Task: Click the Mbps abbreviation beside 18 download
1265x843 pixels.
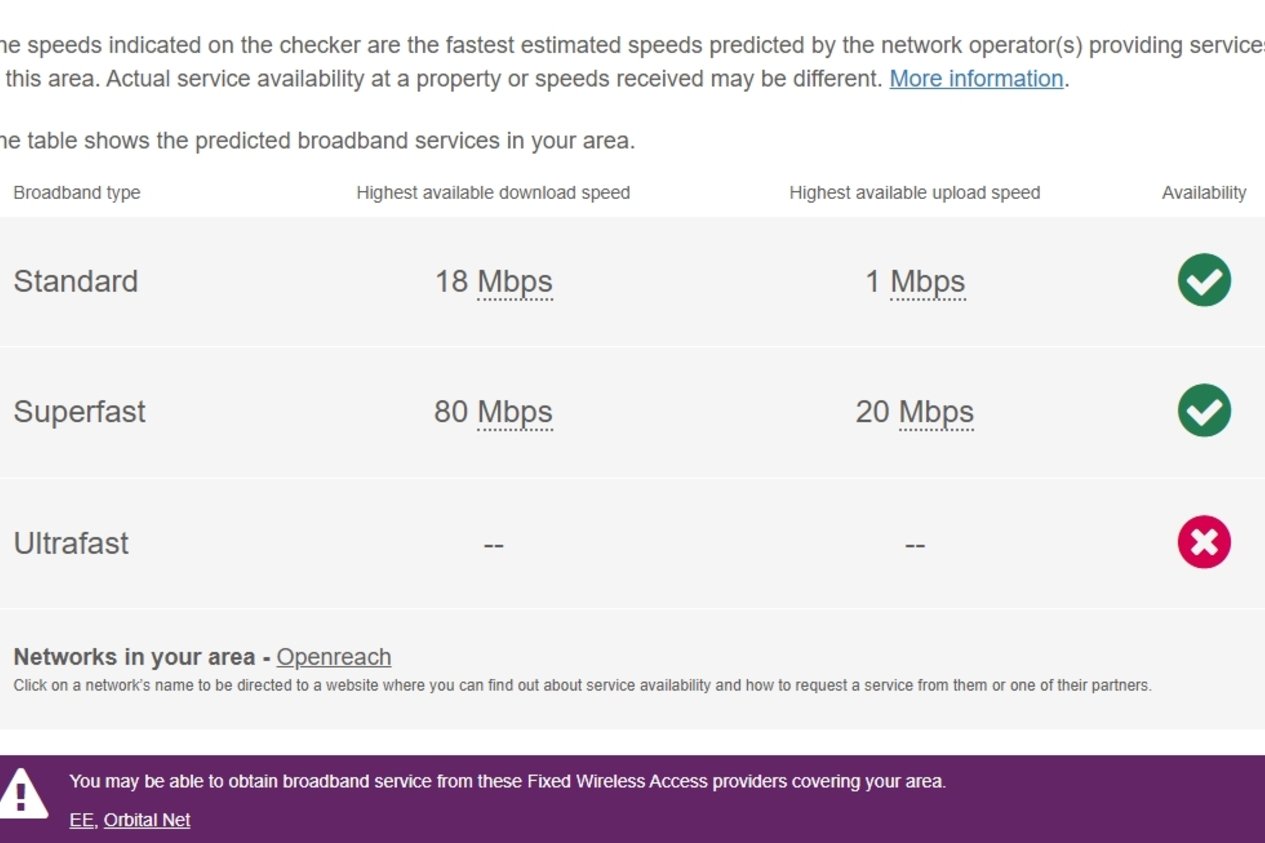Action: coord(515,282)
